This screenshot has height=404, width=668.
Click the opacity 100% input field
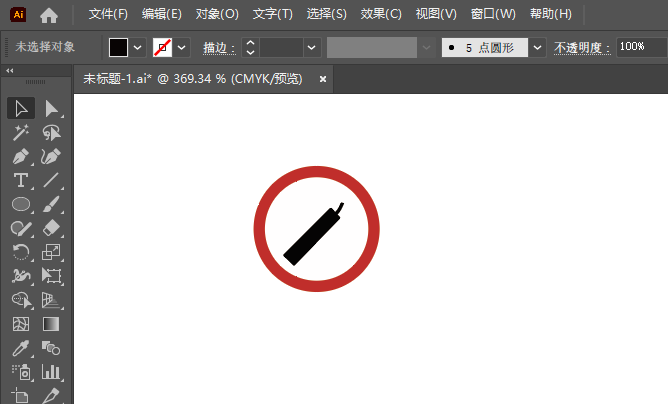tap(642, 47)
